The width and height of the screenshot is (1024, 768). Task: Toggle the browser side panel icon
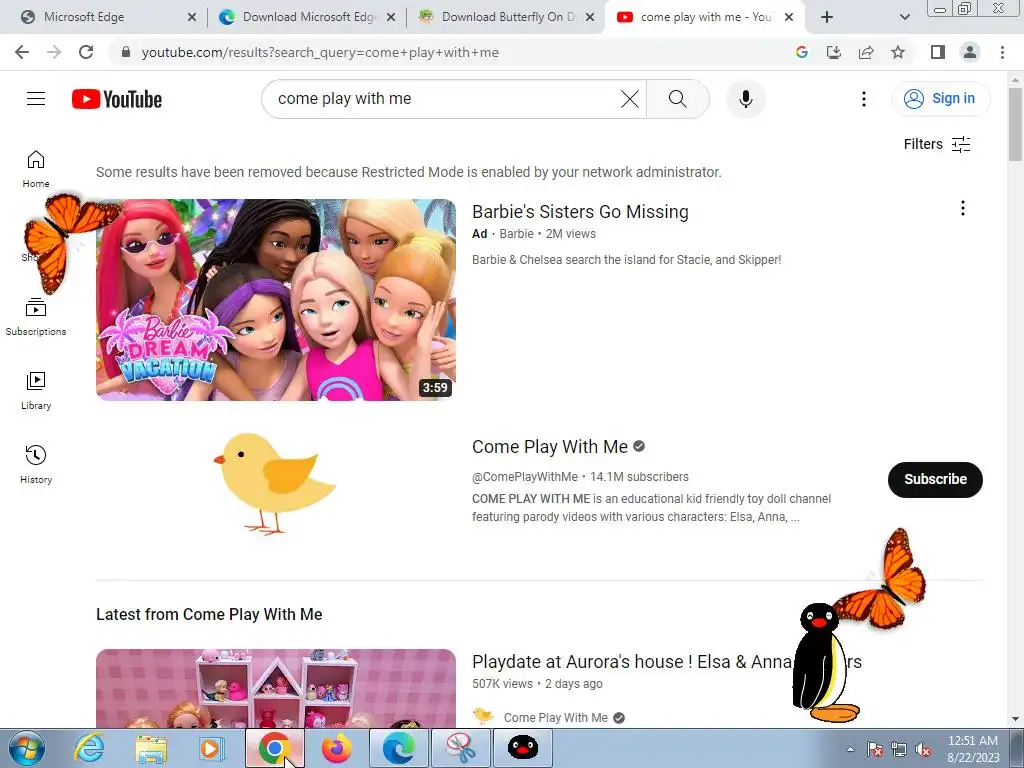[x=938, y=52]
